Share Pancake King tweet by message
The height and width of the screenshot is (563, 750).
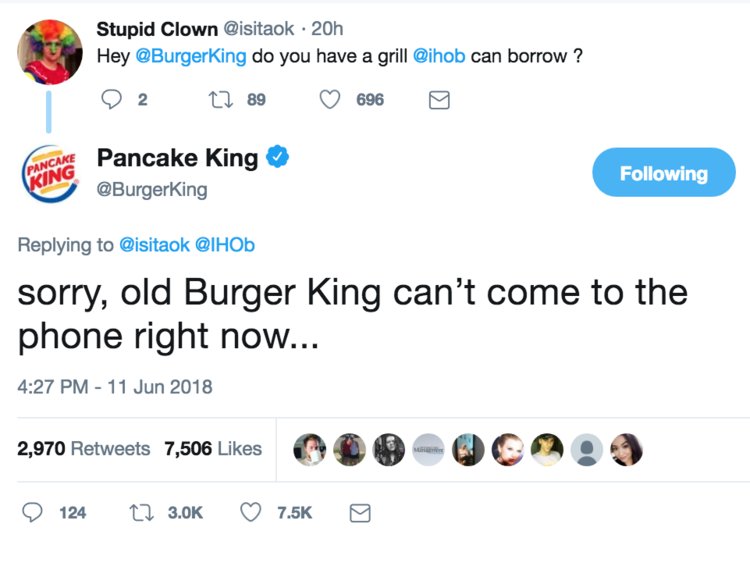(359, 512)
